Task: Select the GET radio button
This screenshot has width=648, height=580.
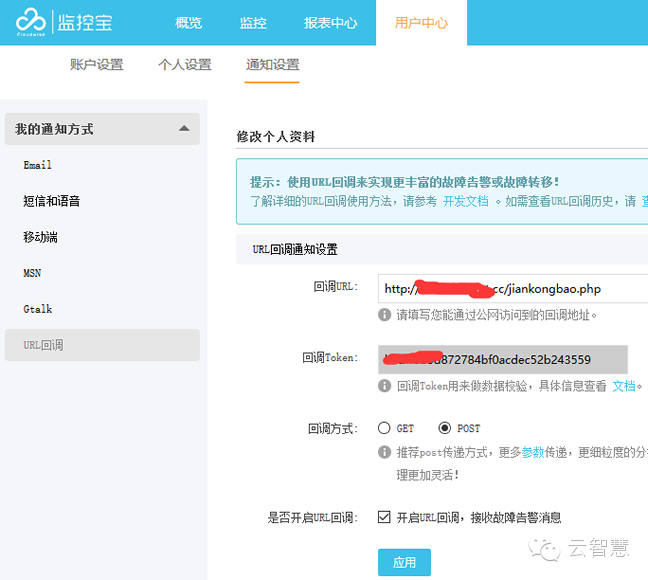Action: tap(384, 428)
